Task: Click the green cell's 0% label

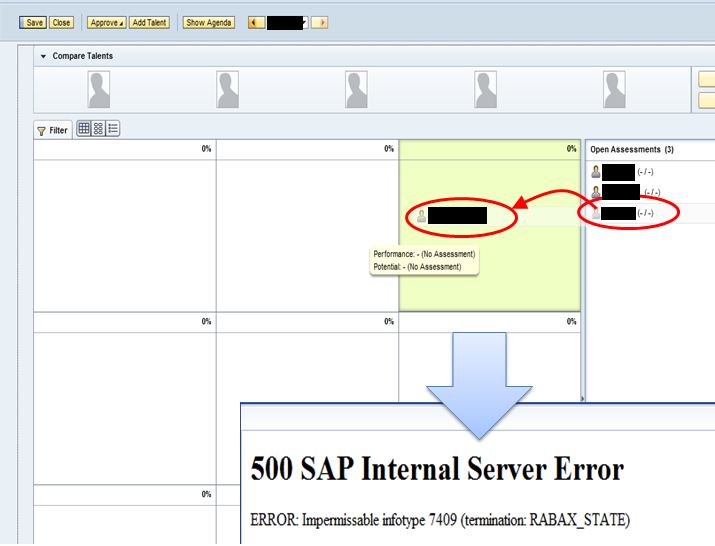Action: pyautogui.click(x=571, y=149)
